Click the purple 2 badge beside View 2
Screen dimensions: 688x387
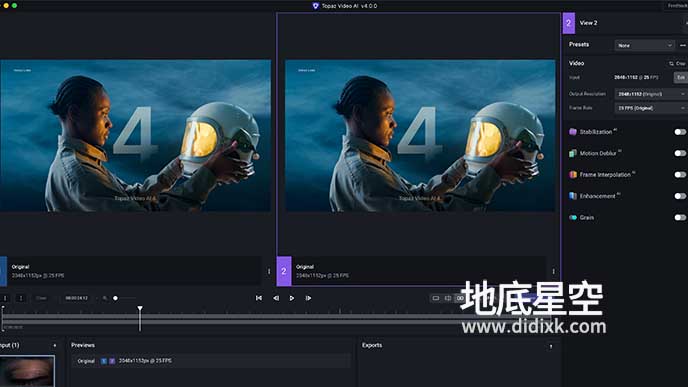tap(569, 23)
